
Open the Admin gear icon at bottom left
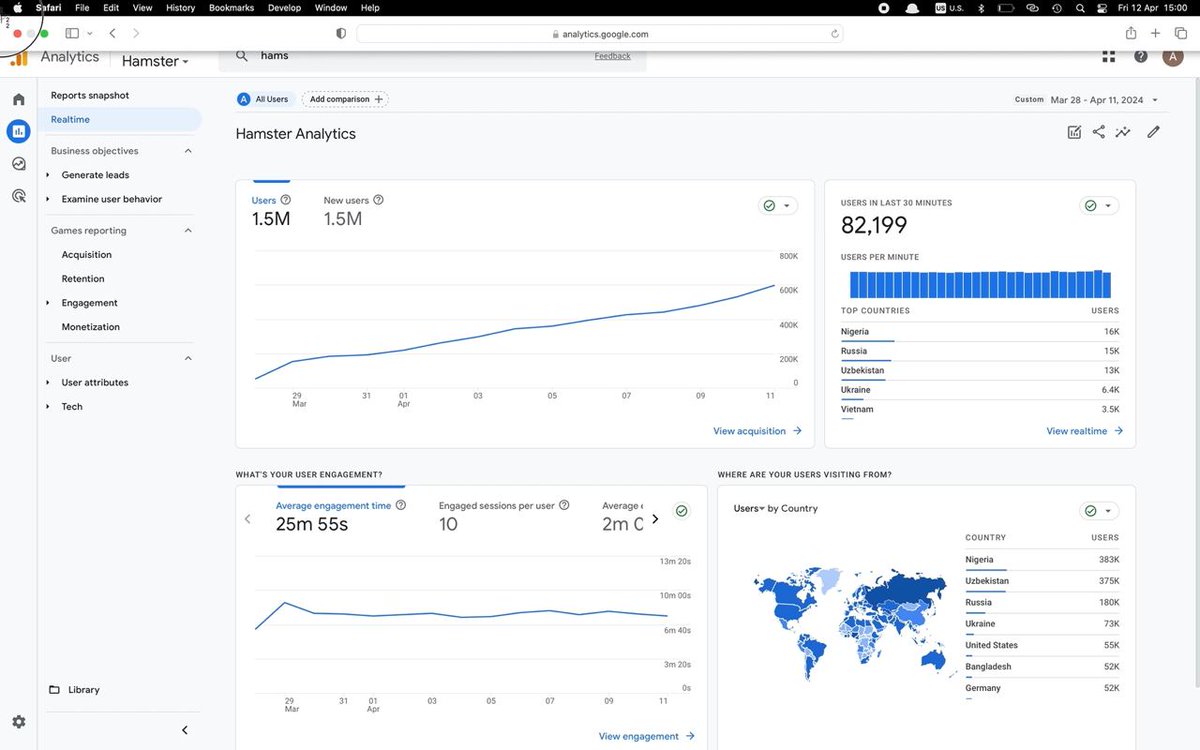point(18,722)
